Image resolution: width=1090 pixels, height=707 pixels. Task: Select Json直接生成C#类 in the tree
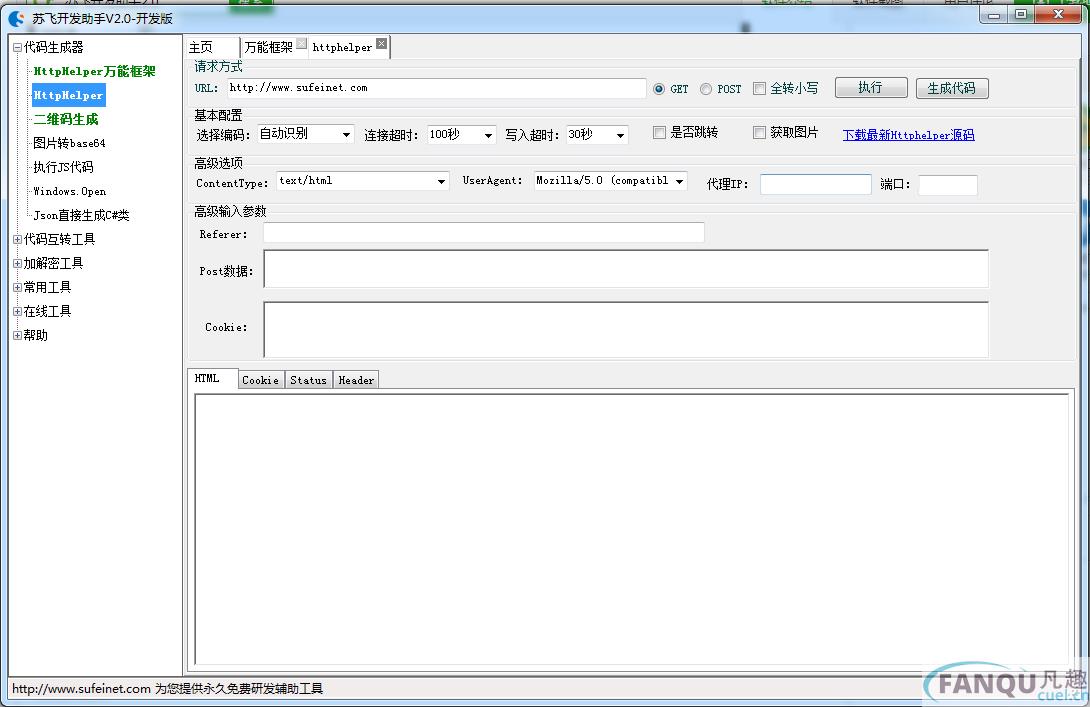click(81, 216)
